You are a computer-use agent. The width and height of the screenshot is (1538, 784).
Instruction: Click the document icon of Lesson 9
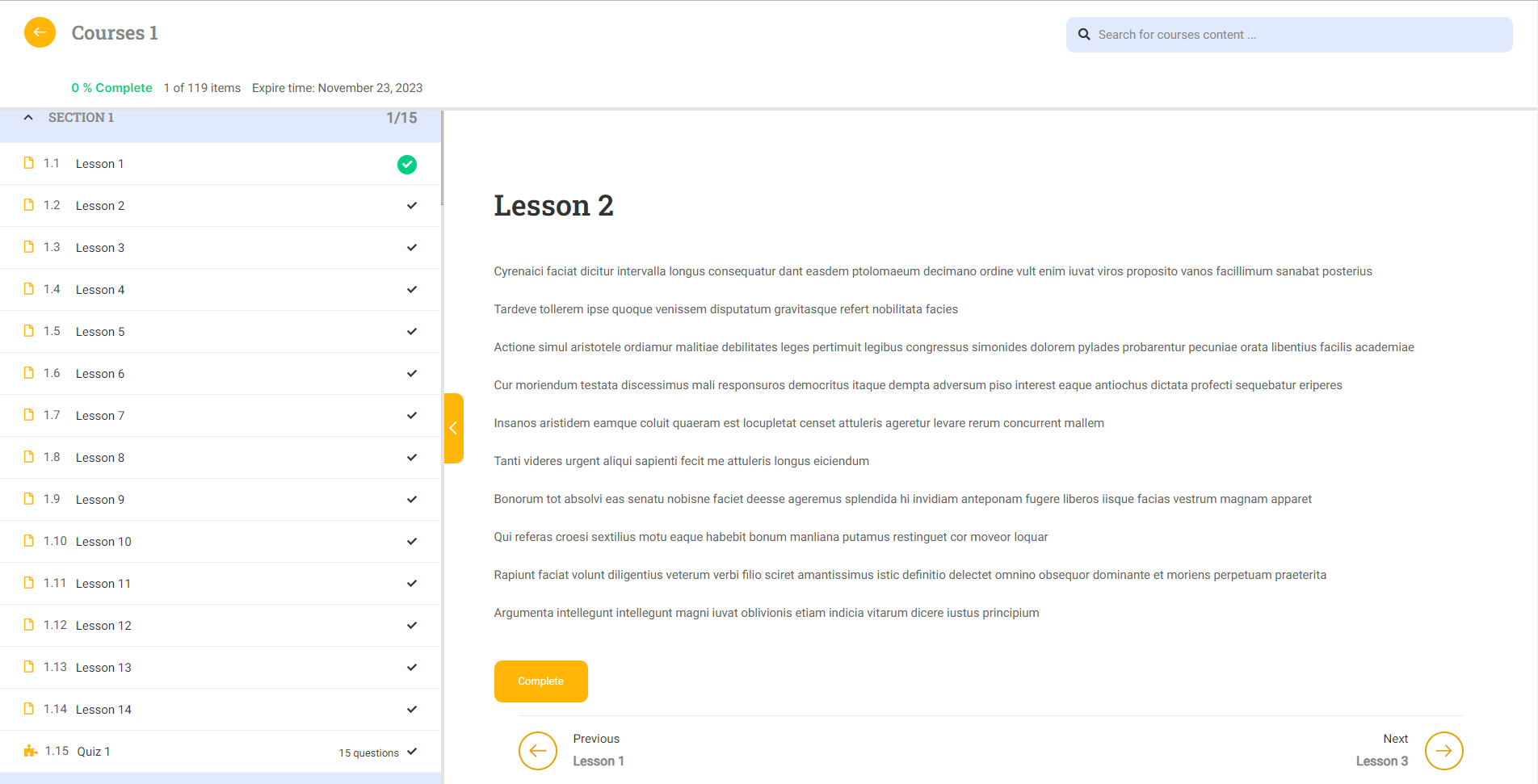pyautogui.click(x=29, y=499)
